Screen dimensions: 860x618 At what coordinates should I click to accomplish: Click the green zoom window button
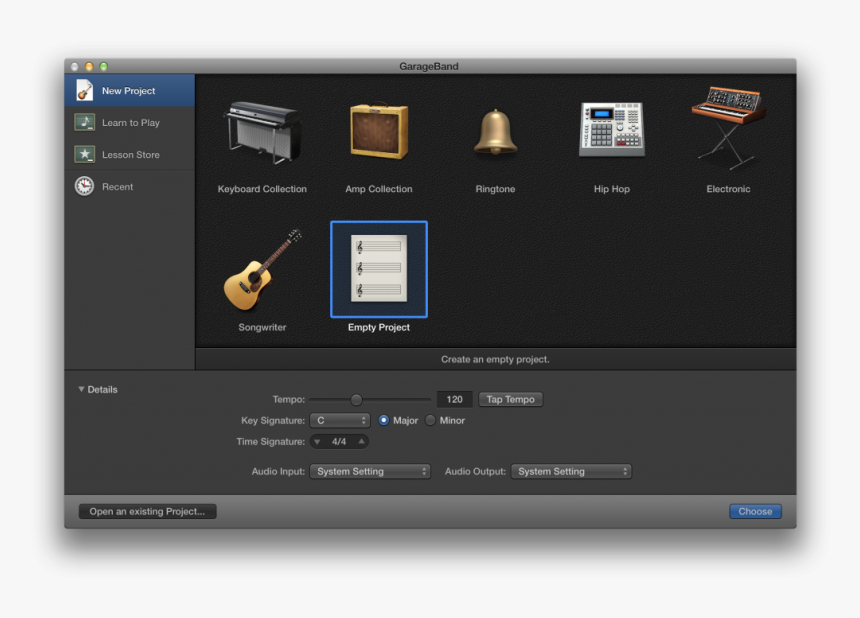click(x=104, y=66)
